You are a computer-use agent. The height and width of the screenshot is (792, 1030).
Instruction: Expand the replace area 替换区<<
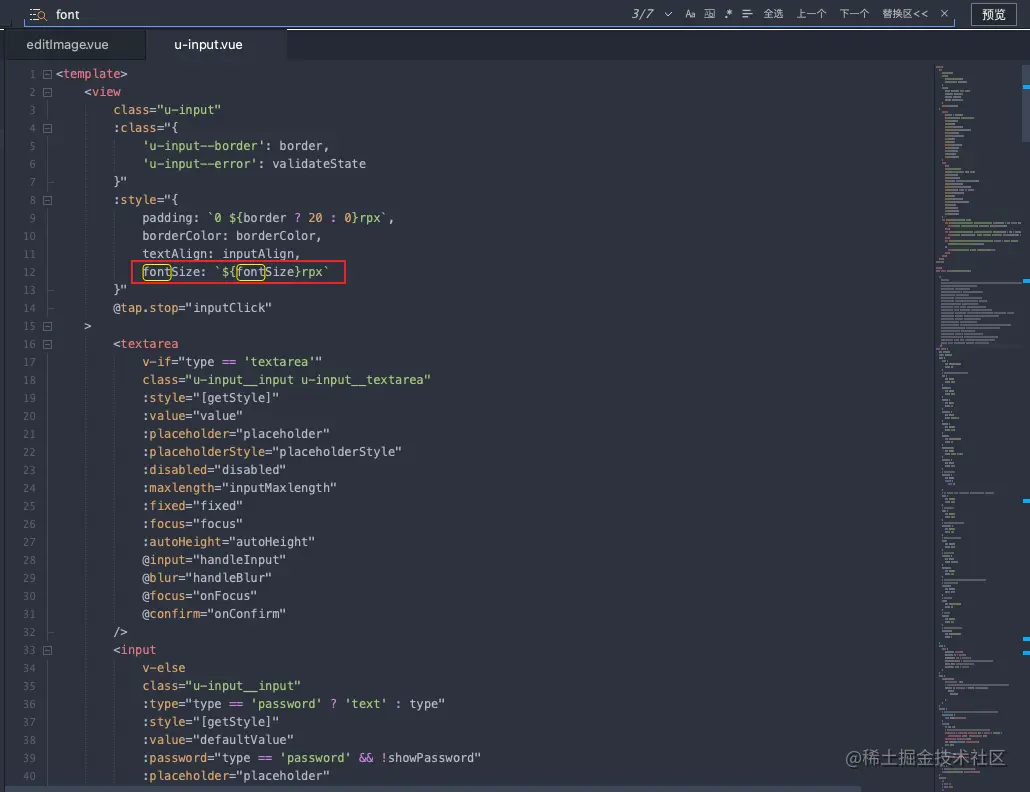pos(905,14)
